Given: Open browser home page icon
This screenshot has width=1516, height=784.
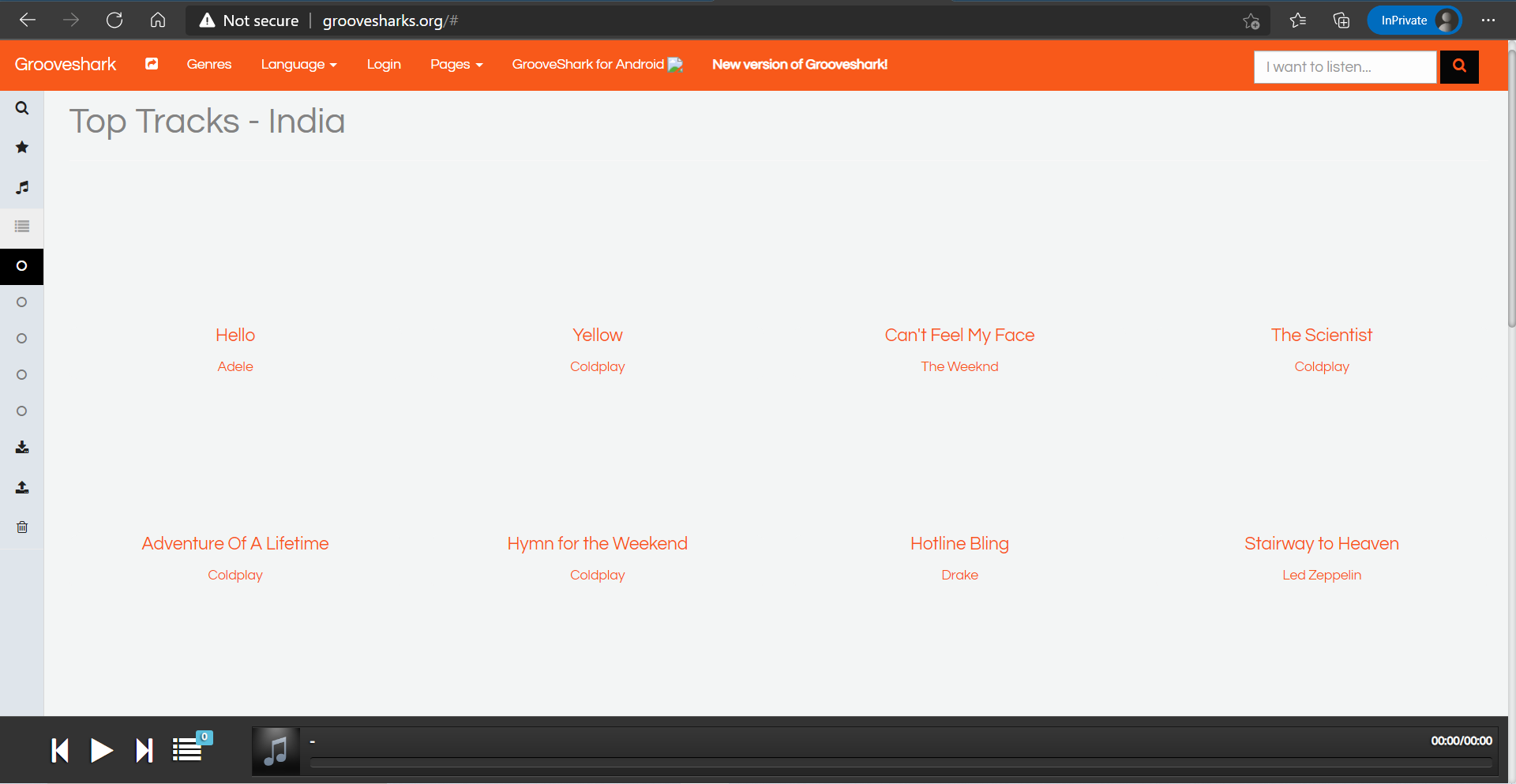Looking at the screenshot, I should pyautogui.click(x=158, y=21).
